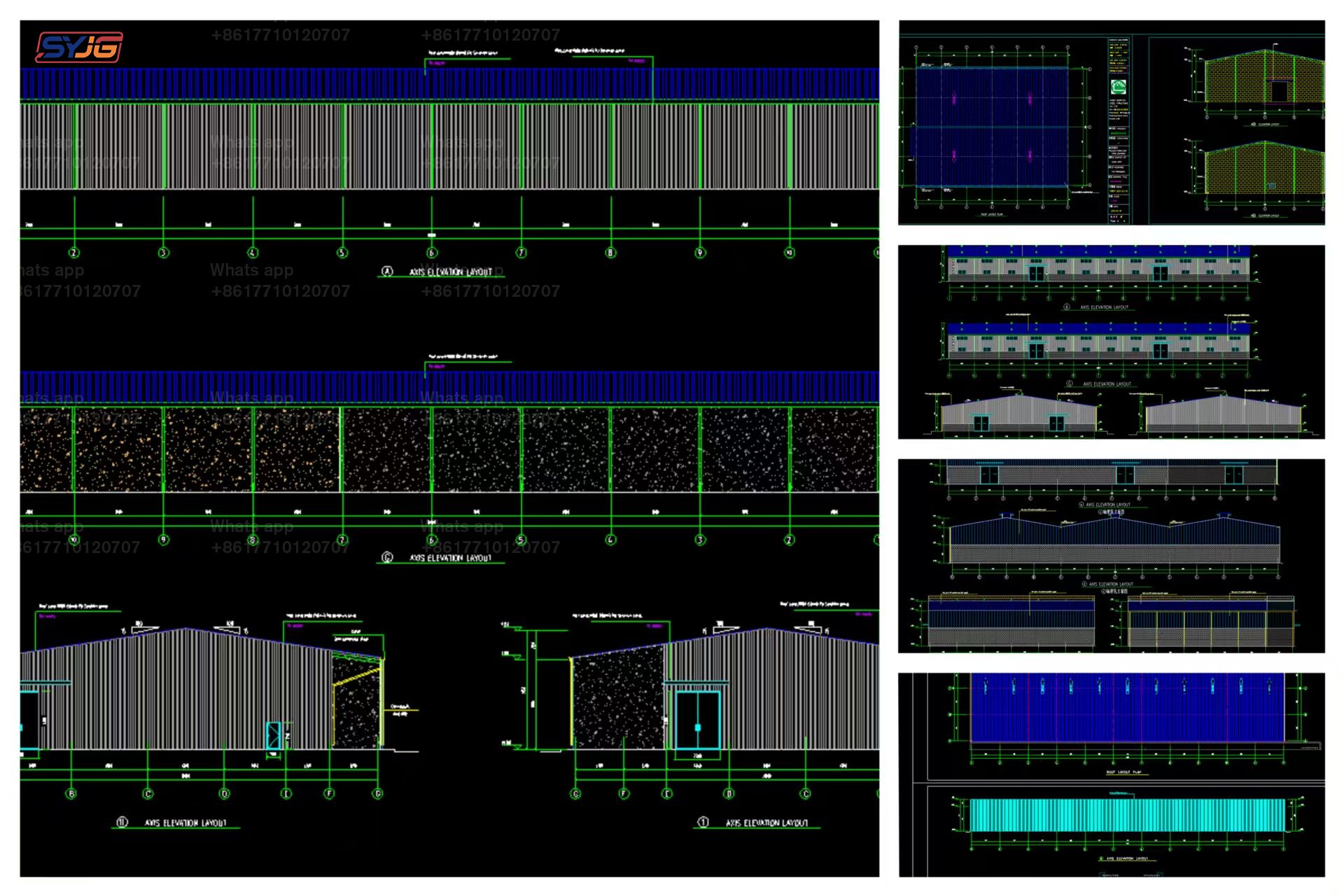Screen dimensions: 1344x896
Task: Click the cyan double door in elevation 1
Action: point(697,720)
